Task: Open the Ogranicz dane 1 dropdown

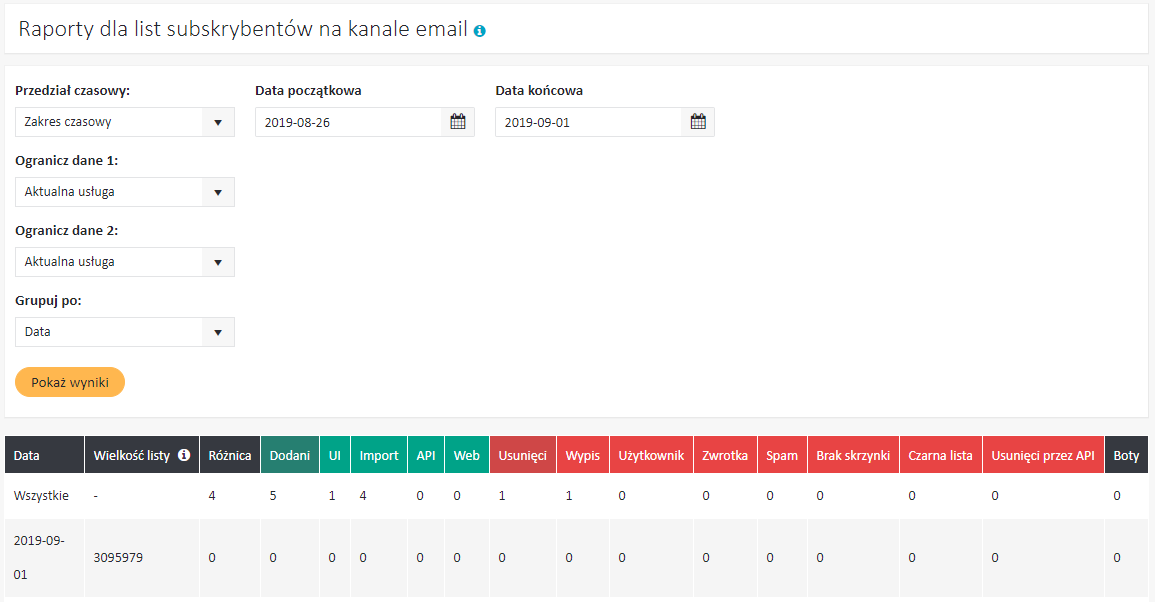Action: pos(124,192)
